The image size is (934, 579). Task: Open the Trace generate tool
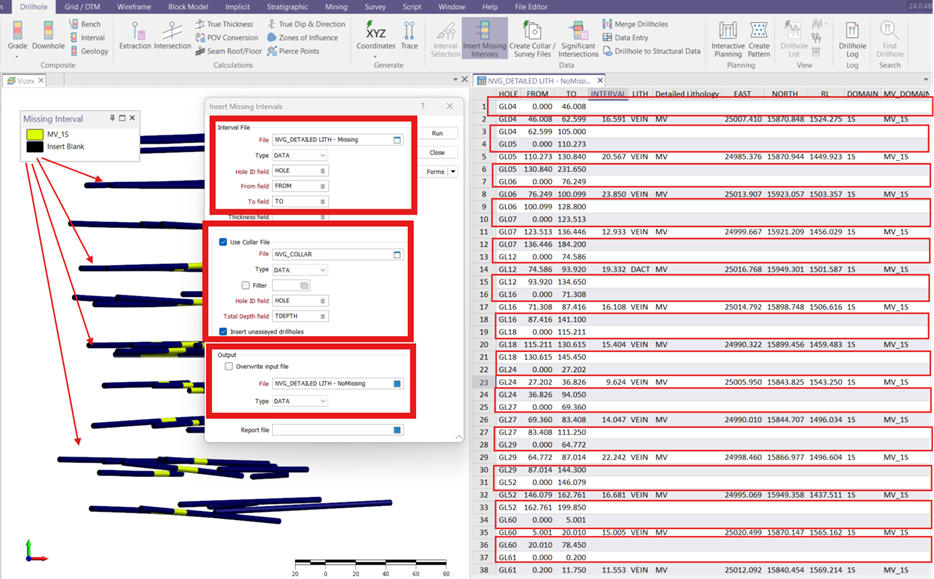[x=410, y=33]
